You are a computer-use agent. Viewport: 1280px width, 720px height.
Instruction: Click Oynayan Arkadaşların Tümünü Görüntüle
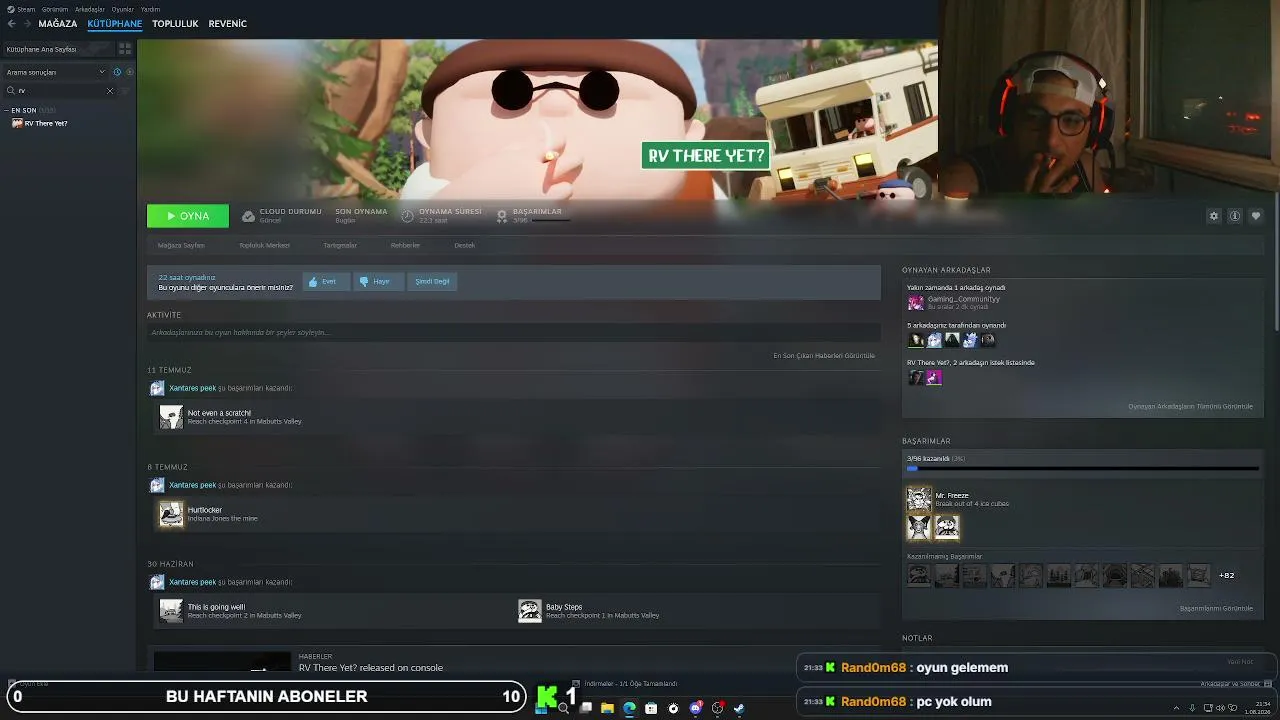pyautogui.click(x=1190, y=407)
